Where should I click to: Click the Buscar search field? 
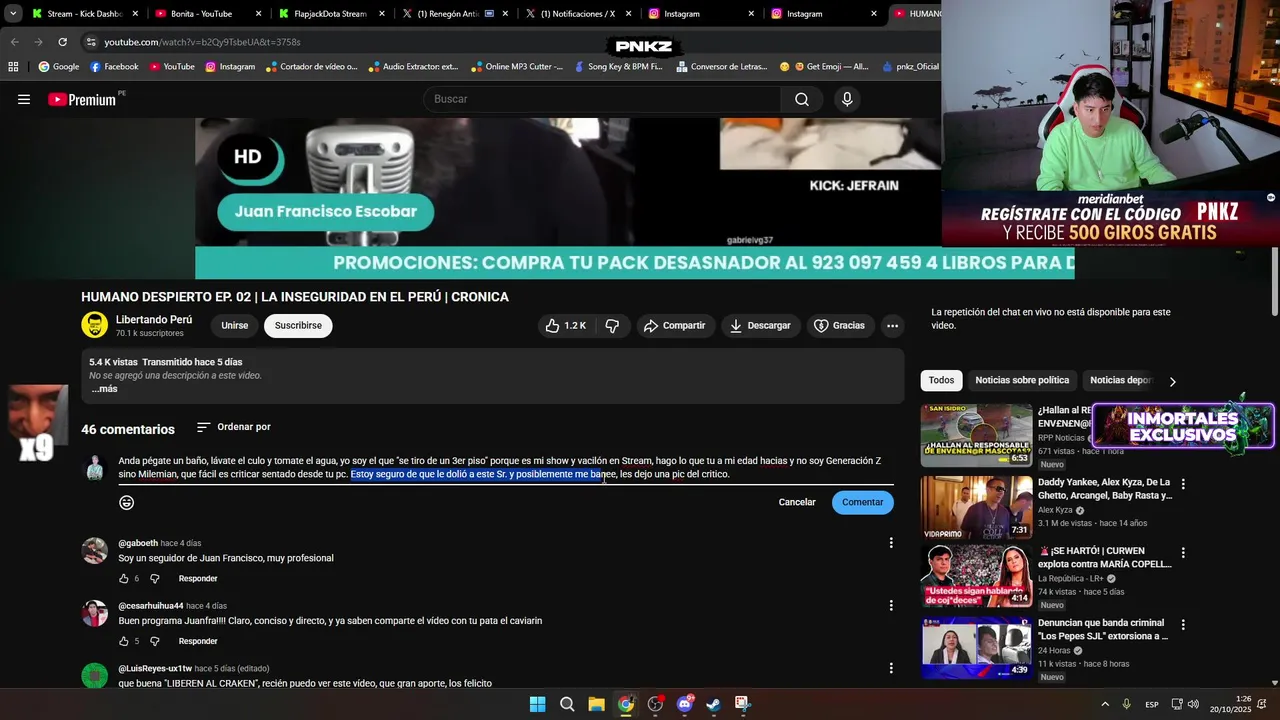pos(603,99)
